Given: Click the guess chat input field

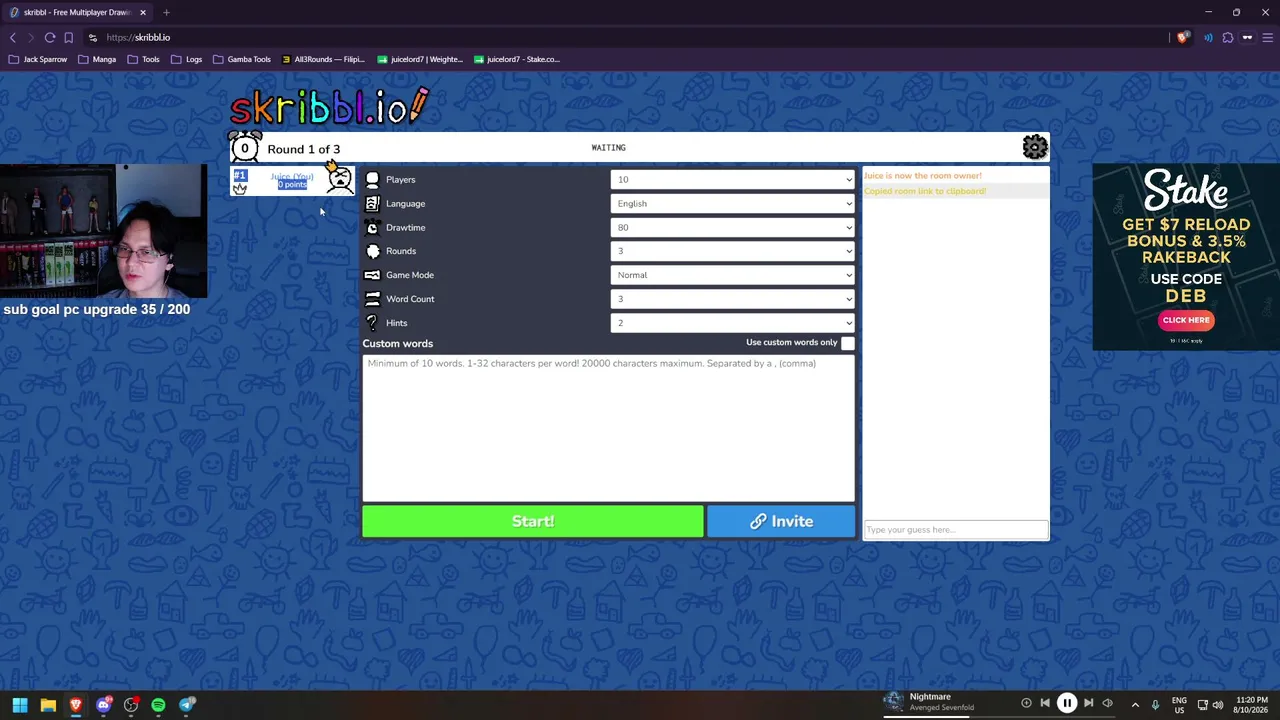Looking at the screenshot, I should point(956,530).
